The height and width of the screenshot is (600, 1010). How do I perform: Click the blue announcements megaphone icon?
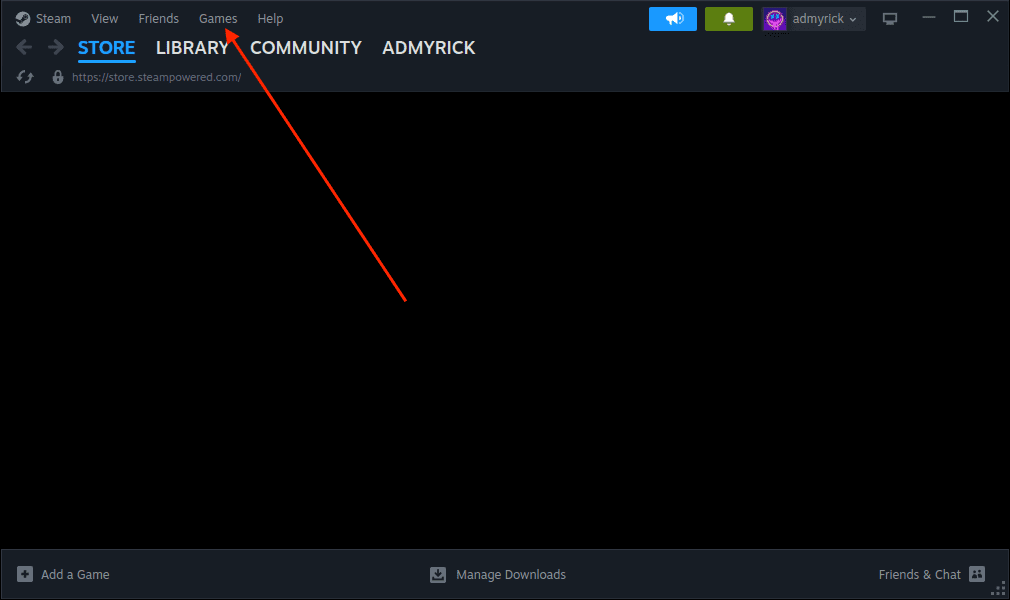(x=672, y=19)
